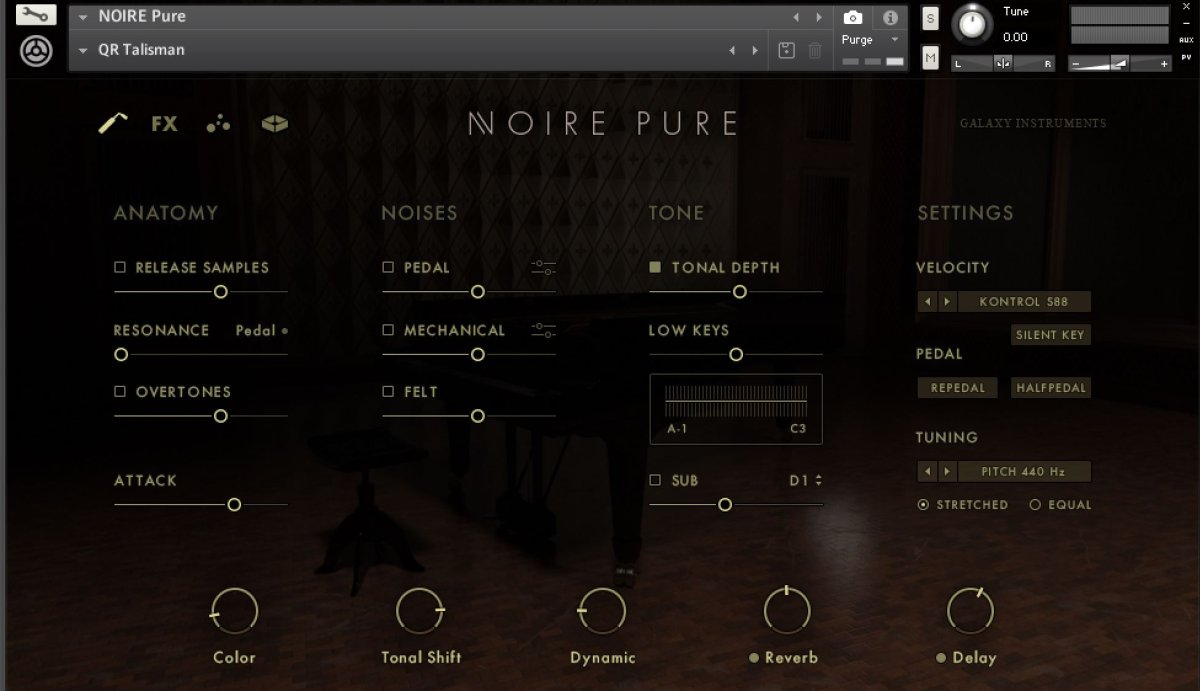Image resolution: width=1200 pixels, height=691 pixels.
Task: Click the Galaxy Instruments logo
Action: coord(1033,124)
